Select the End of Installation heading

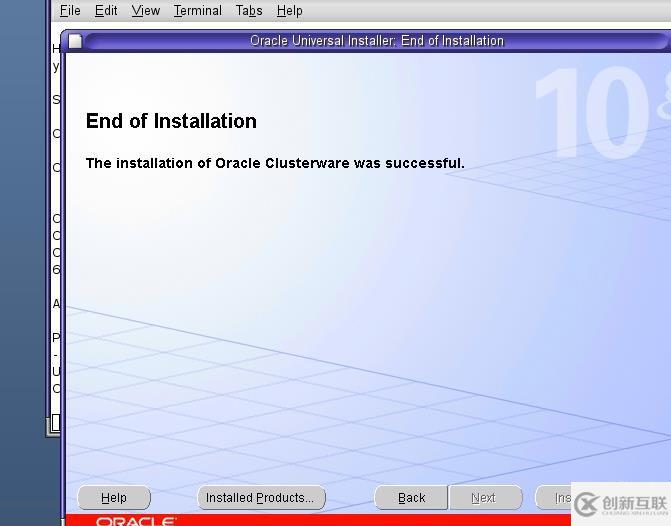click(x=171, y=121)
